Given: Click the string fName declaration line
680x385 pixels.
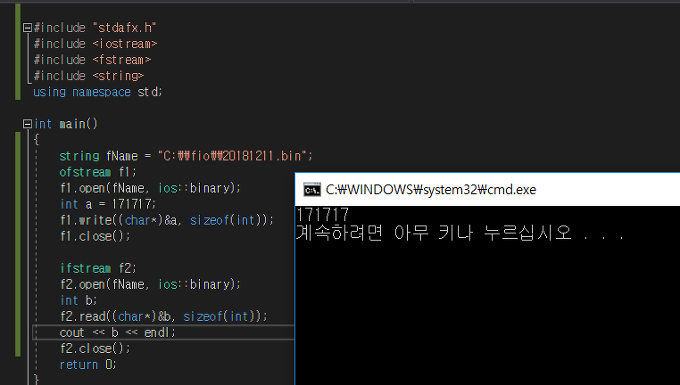Looking at the screenshot, I should 186,156.
